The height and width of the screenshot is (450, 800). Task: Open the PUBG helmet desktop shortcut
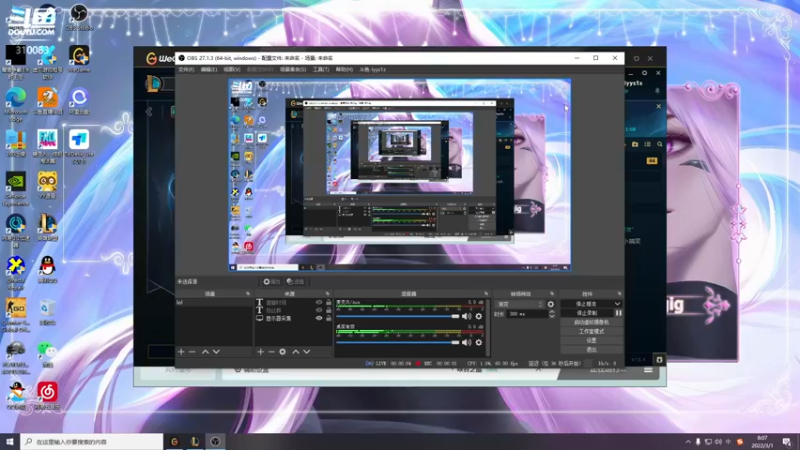pyautogui.click(x=16, y=357)
